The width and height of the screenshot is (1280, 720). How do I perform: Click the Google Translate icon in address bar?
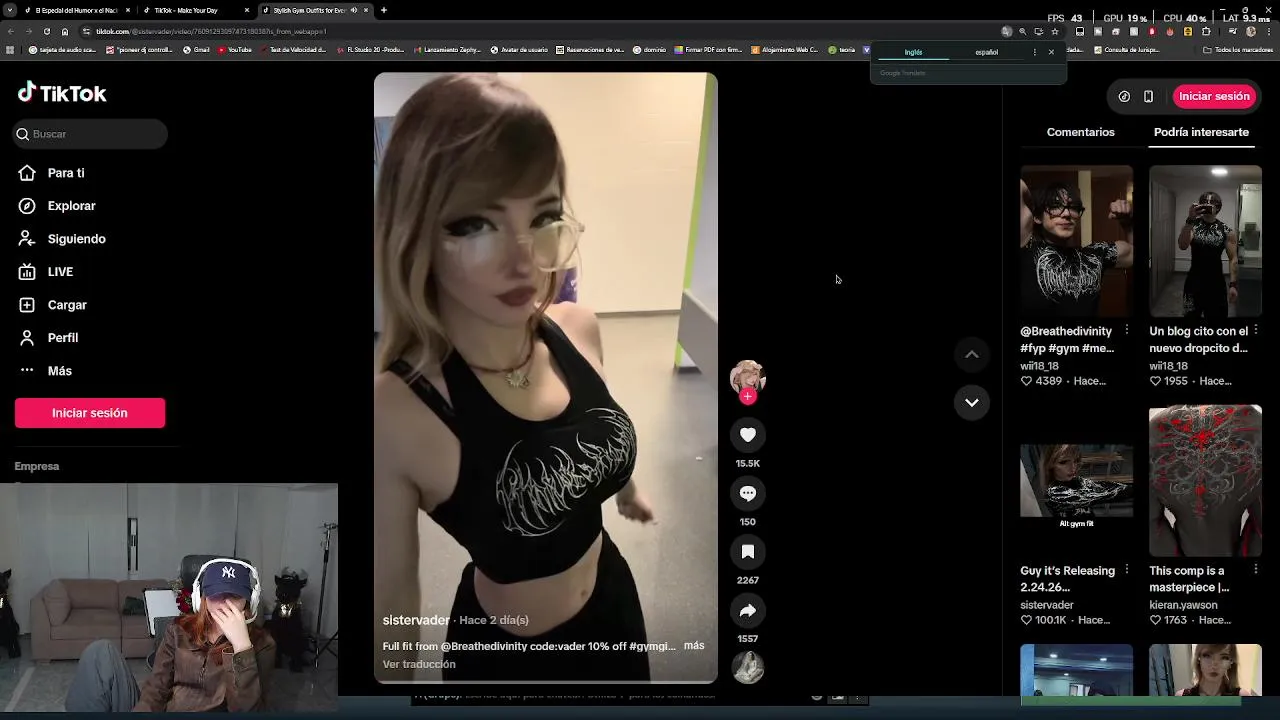pyautogui.click(x=1007, y=31)
